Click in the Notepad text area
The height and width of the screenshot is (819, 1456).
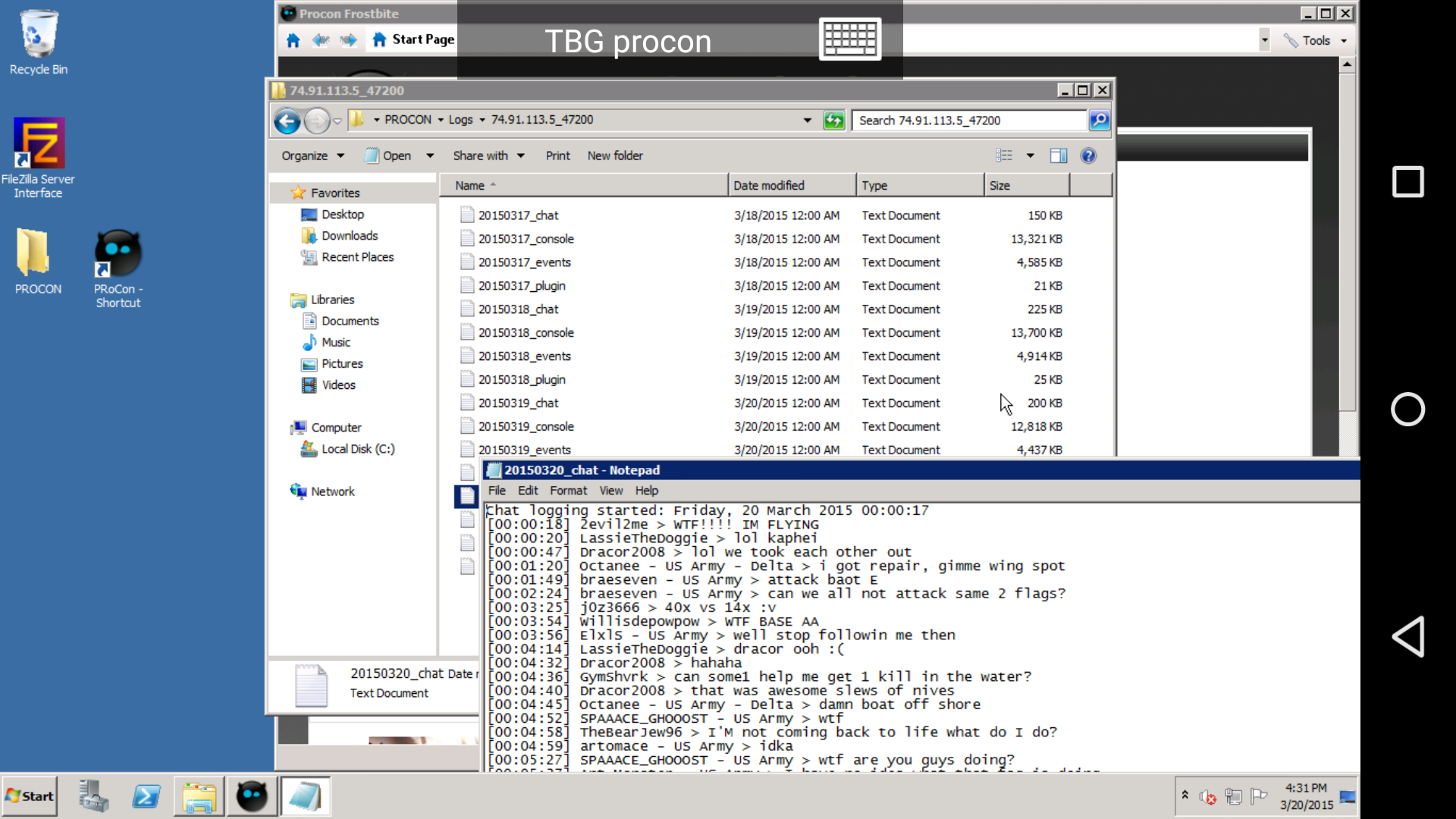921,637
